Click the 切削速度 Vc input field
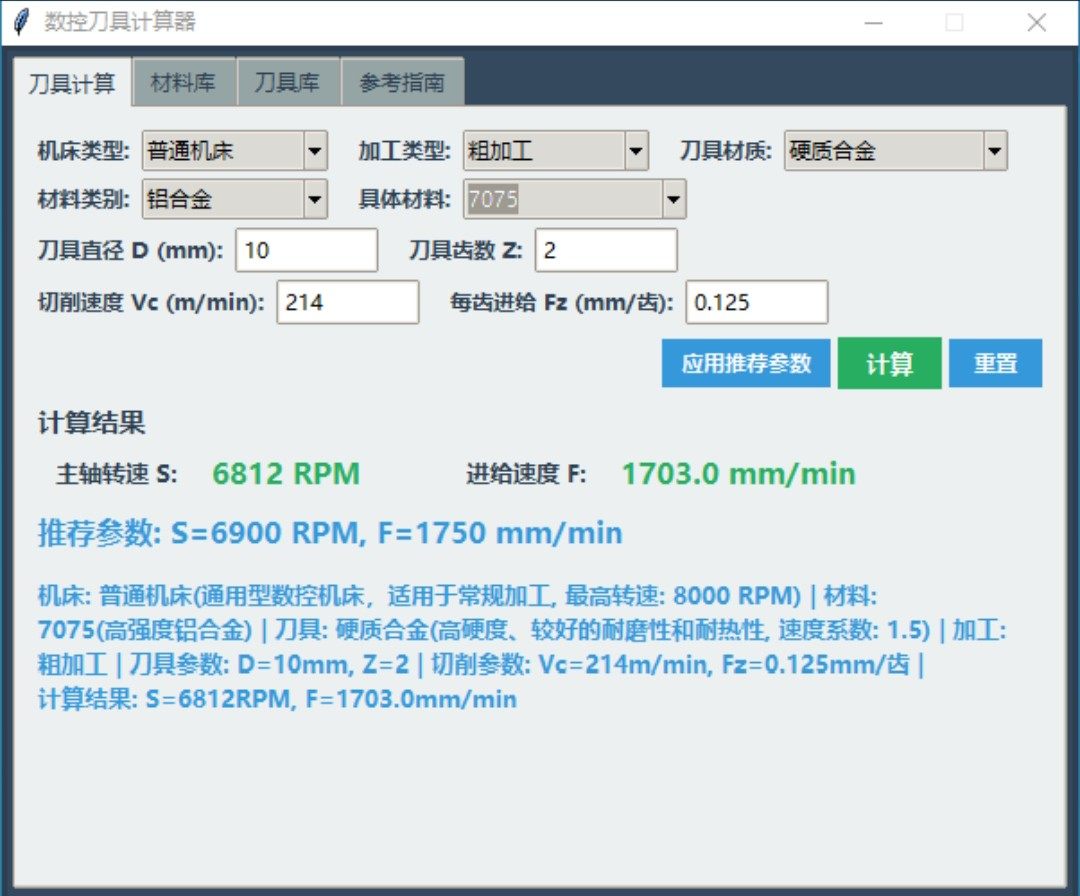The image size is (1080, 896). point(347,302)
